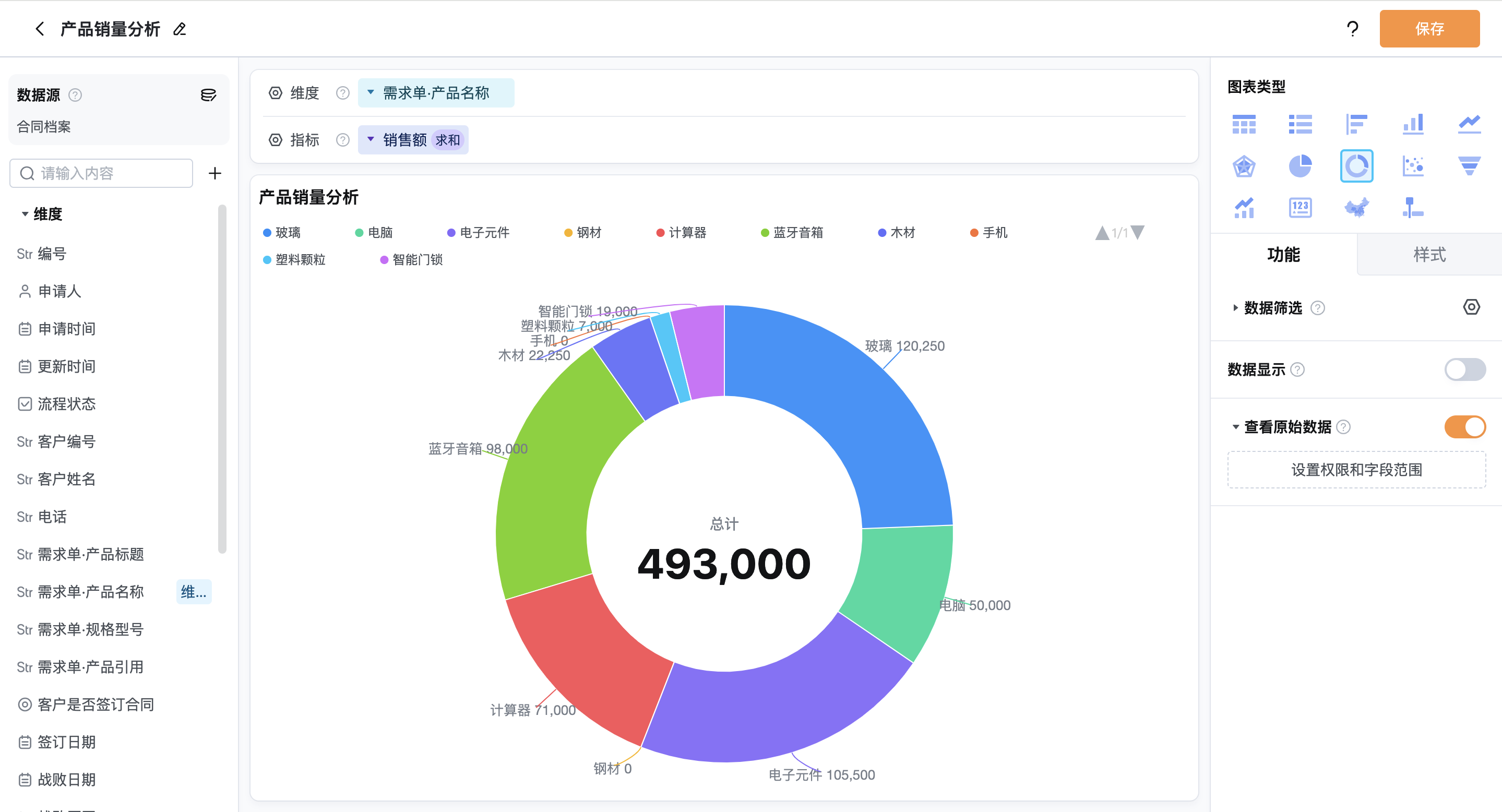Select the 123 metric card chart type
The height and width of the screenshot is (812, 1502).
(1300, 208)
